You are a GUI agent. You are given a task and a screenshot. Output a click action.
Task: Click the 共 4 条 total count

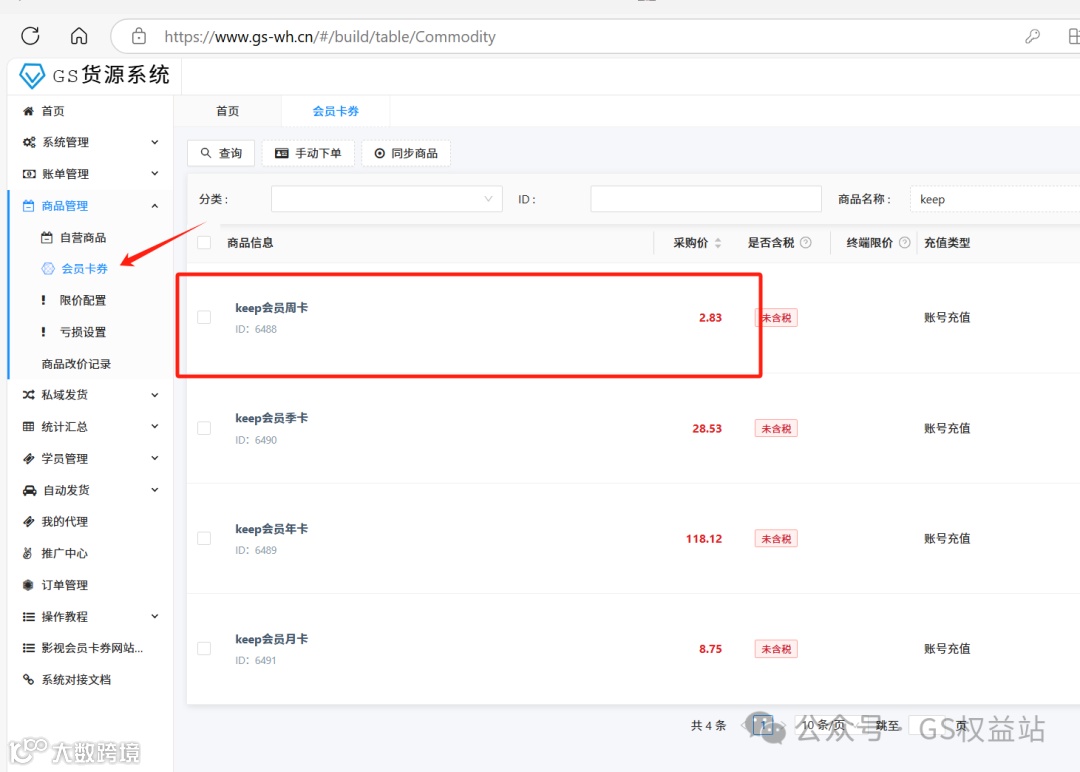tap(709, 725)
